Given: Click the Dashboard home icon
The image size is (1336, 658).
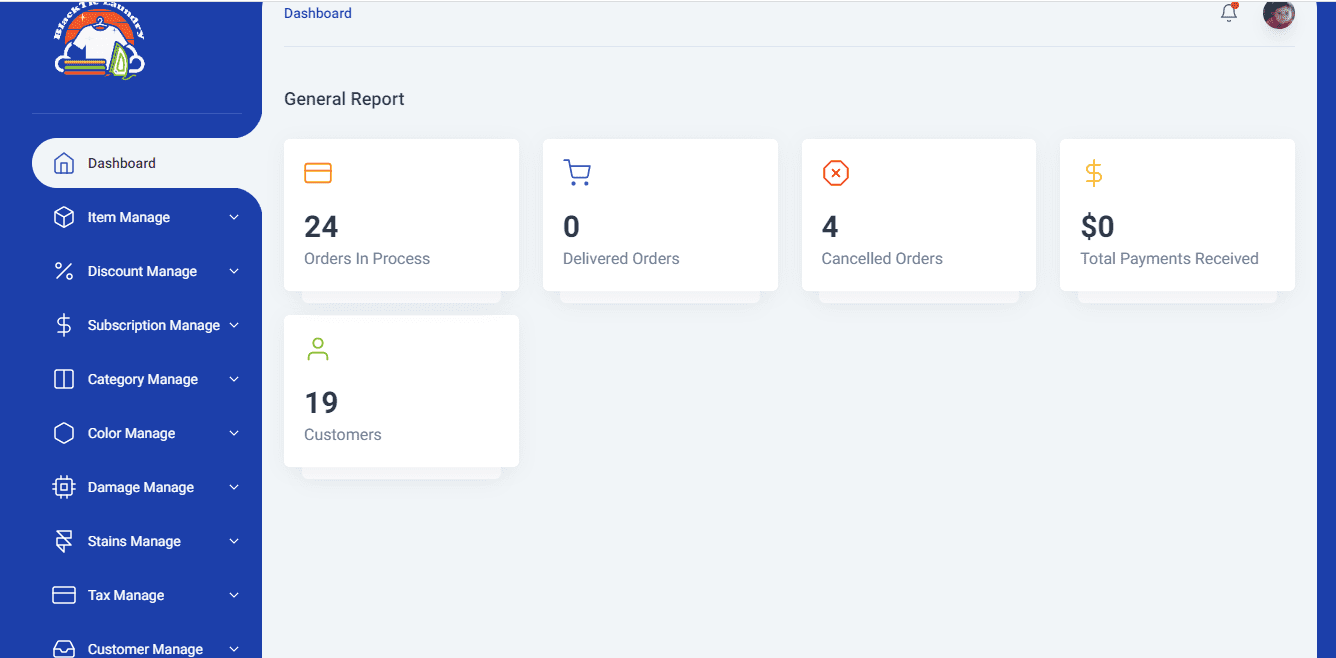Looking at the screenshot, I should click(x=64, y=163).
